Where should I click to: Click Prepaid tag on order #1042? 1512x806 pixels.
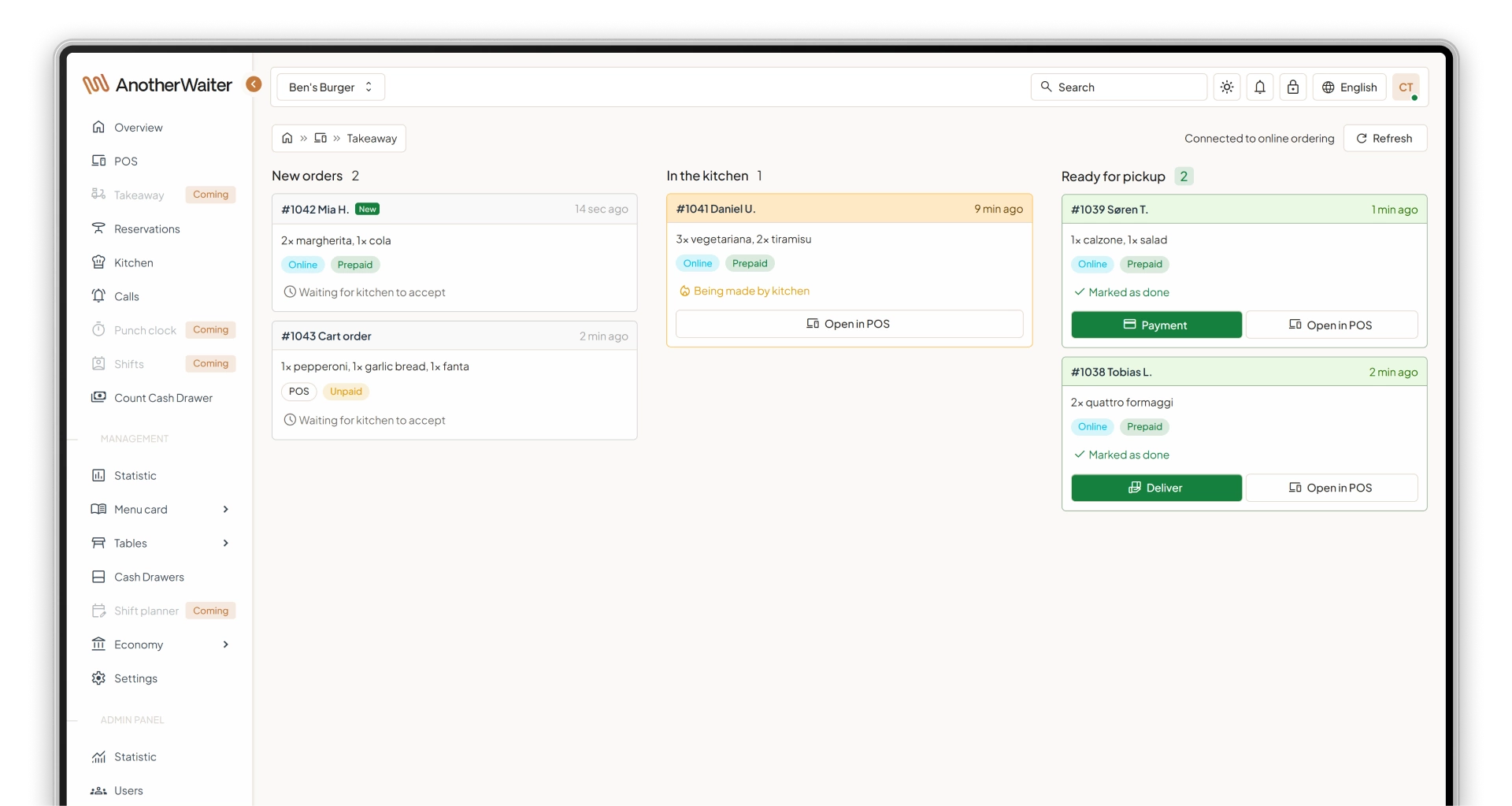[x=354, y=266]
